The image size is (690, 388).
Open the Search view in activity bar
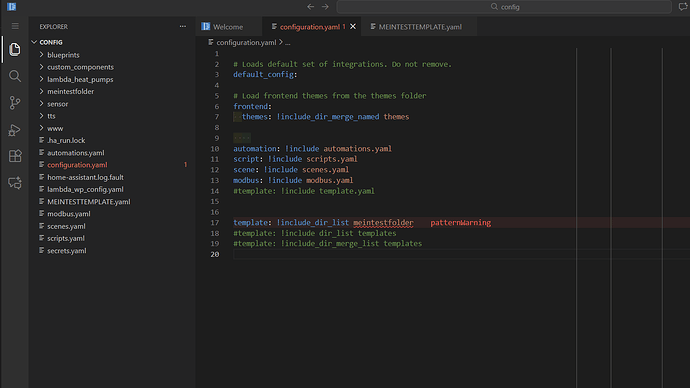(x=15, y=76)
